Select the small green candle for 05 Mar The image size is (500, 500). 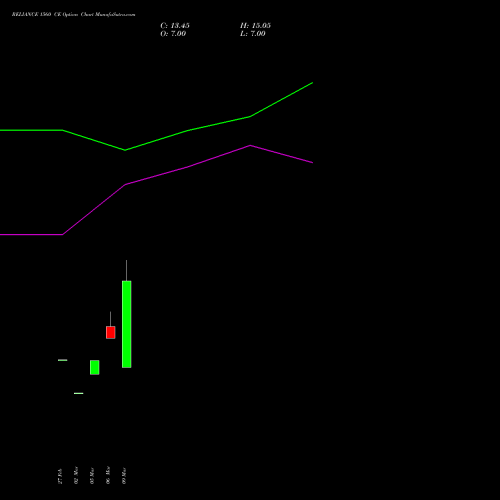tap(95, 367)
